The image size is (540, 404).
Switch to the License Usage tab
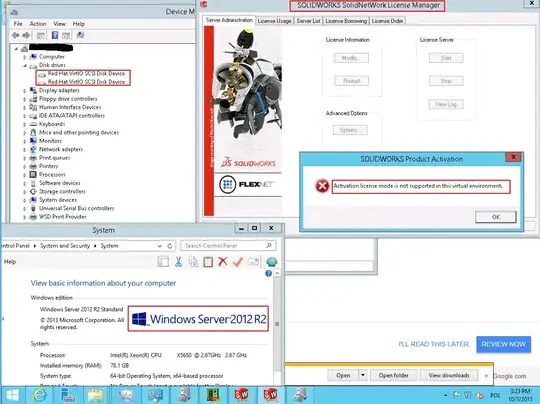pos(274,21)
